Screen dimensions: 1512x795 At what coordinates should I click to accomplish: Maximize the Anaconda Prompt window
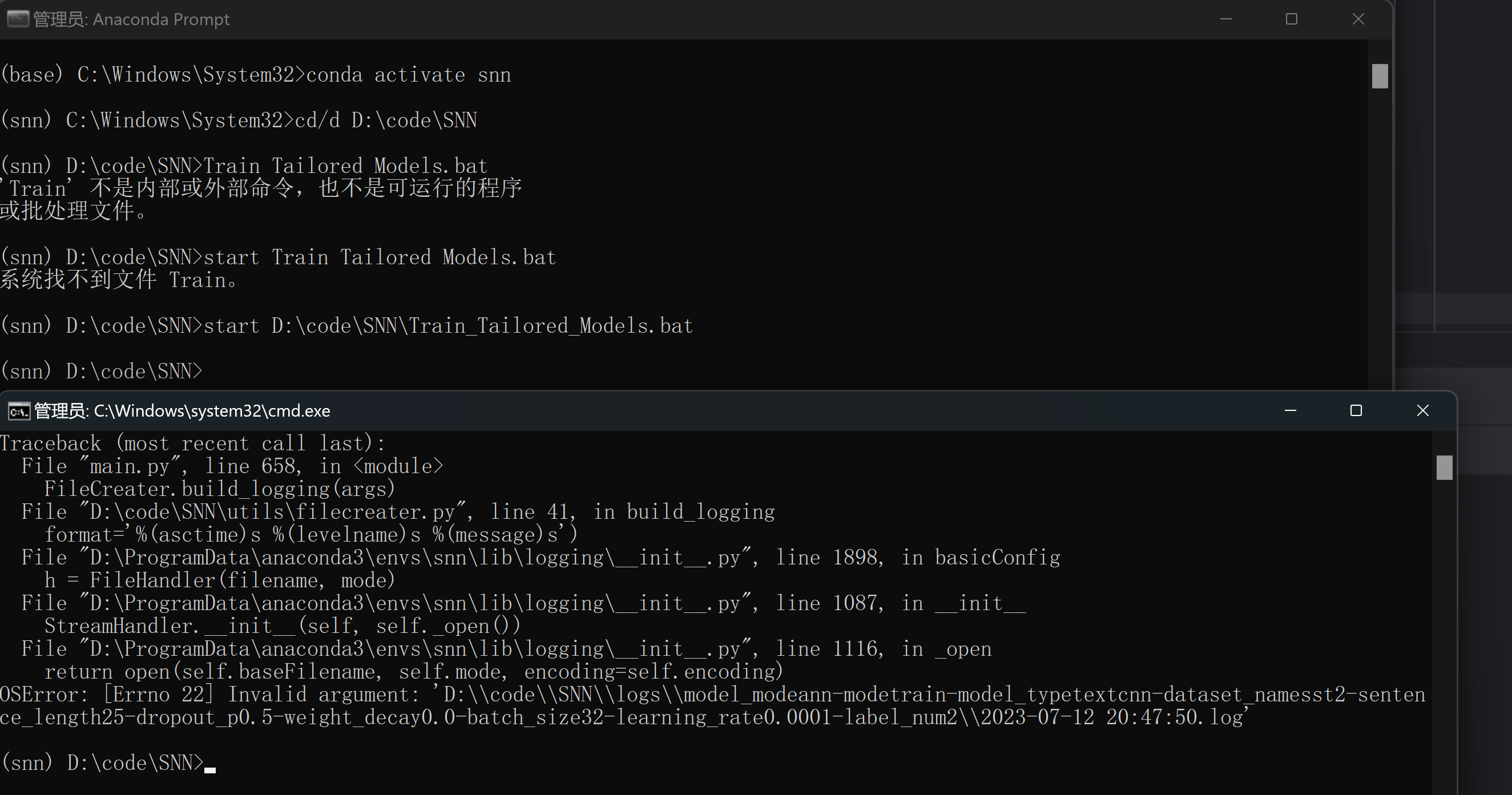point(1291,19)
